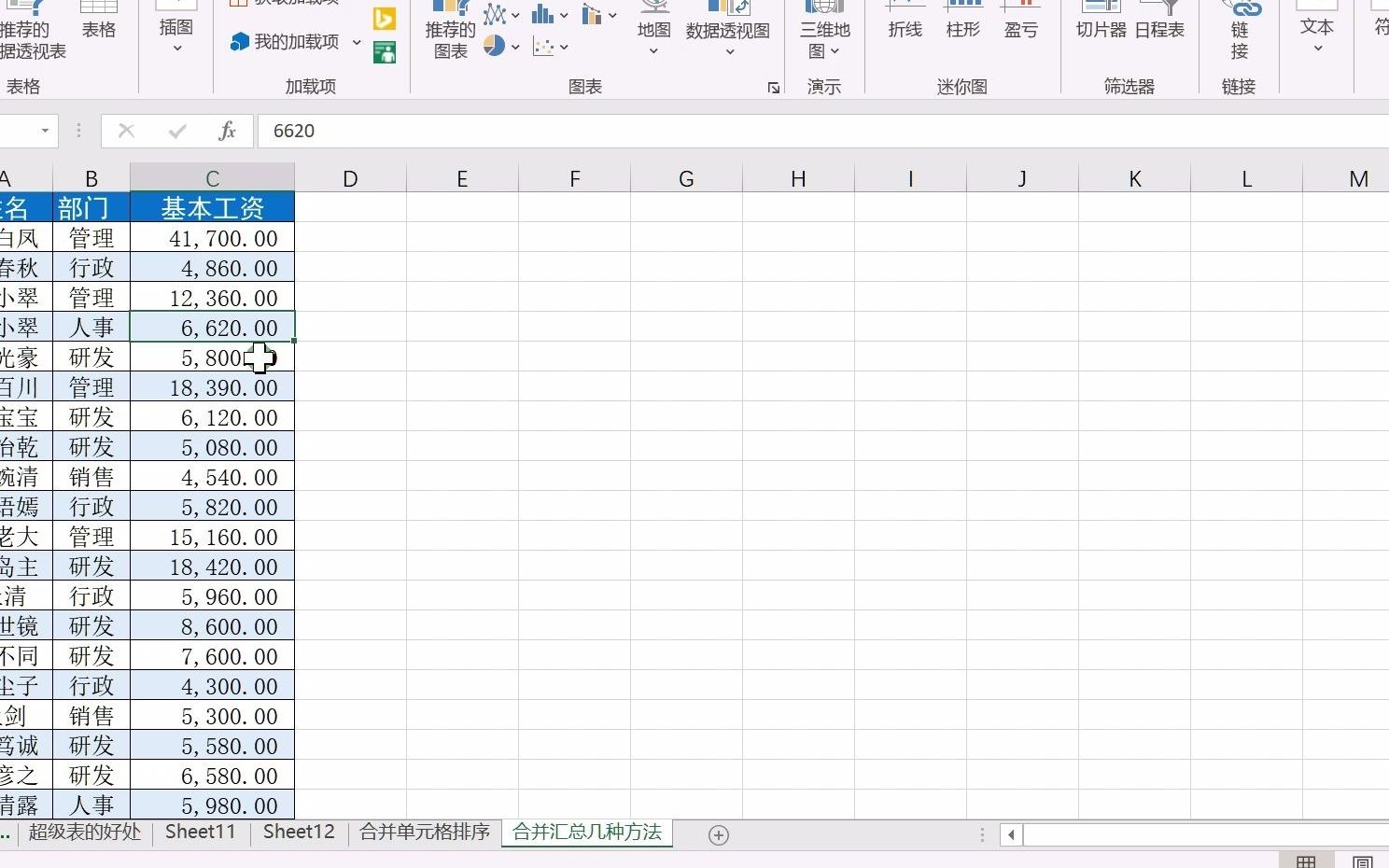Open Recommended Charts (推荐的图表)

(x=450, y=33)
